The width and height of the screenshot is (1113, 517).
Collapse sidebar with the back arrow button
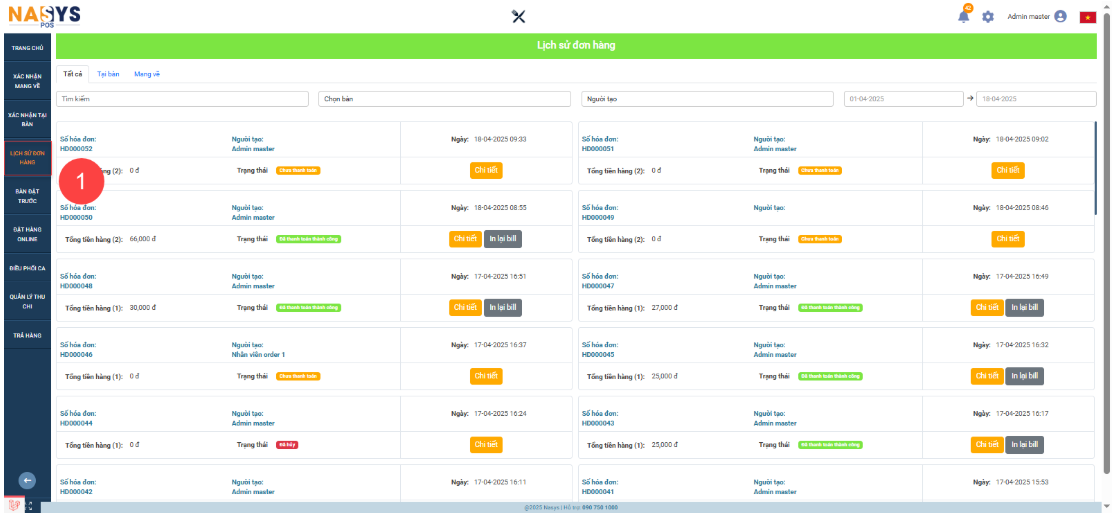tap(27, 480)
